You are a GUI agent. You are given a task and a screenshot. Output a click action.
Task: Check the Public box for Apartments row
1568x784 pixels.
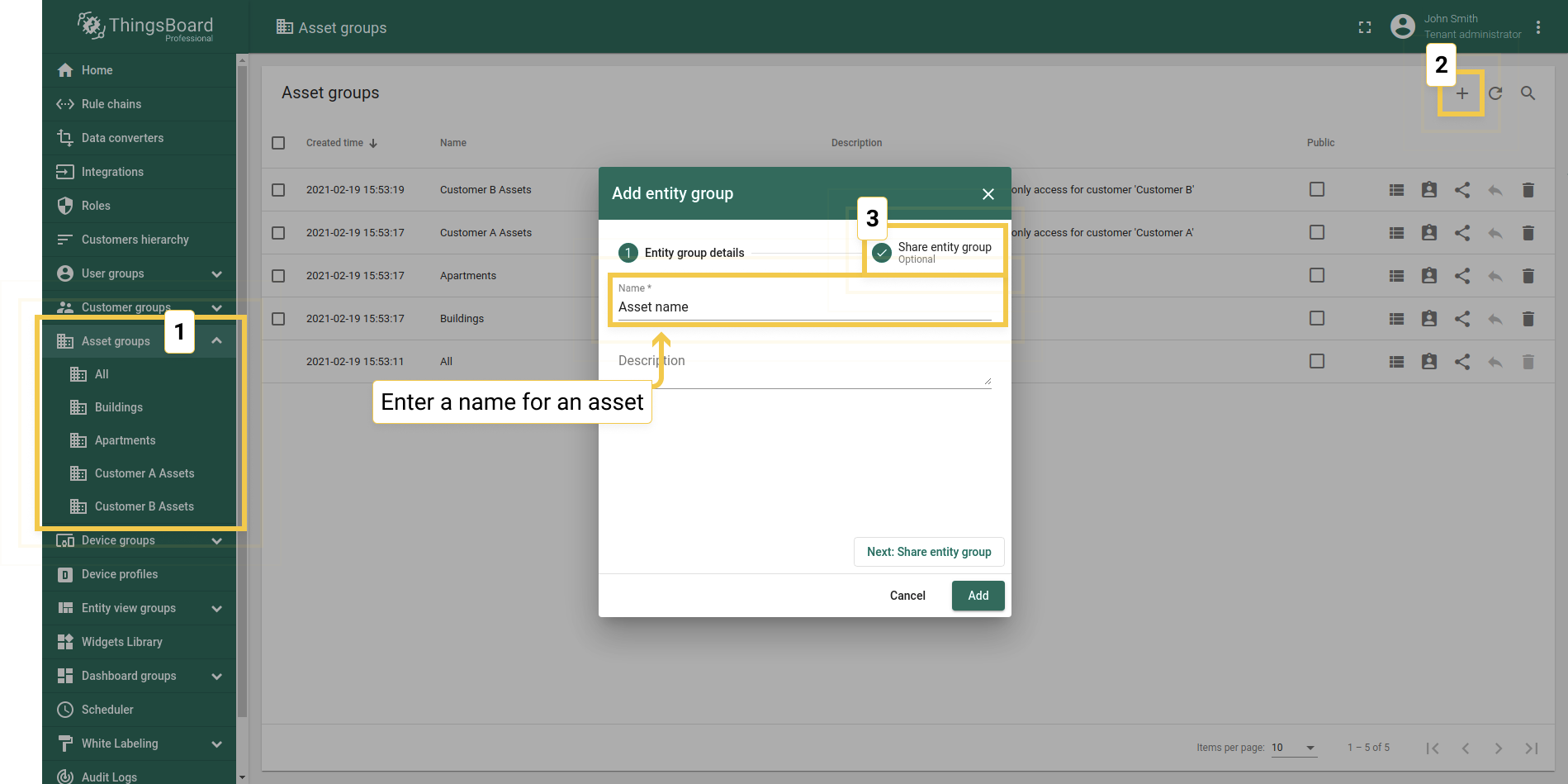click(x=1317, y=275)
